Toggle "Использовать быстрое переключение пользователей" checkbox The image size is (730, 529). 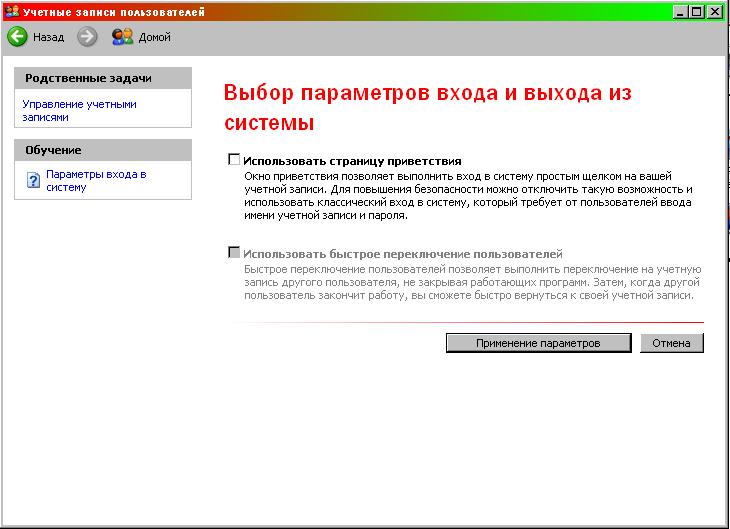pyautogui.click(x=235, y=253)
